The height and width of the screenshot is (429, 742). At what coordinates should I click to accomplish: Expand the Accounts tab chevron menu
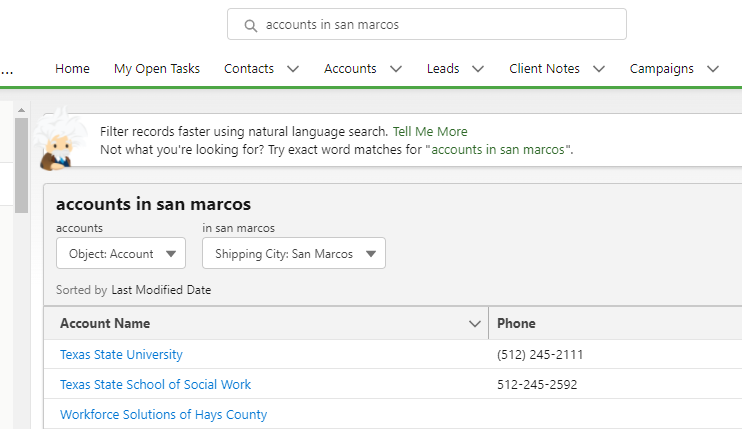tap(396, 69)
